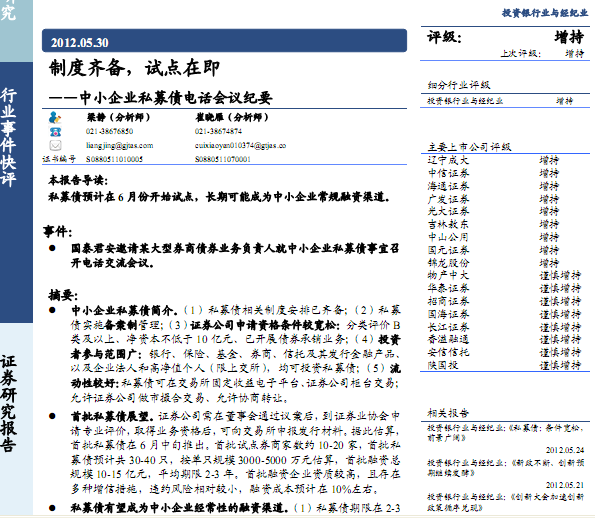595x518 pixels.
Task: Click the envelope email icon
Action: point(55,145)
